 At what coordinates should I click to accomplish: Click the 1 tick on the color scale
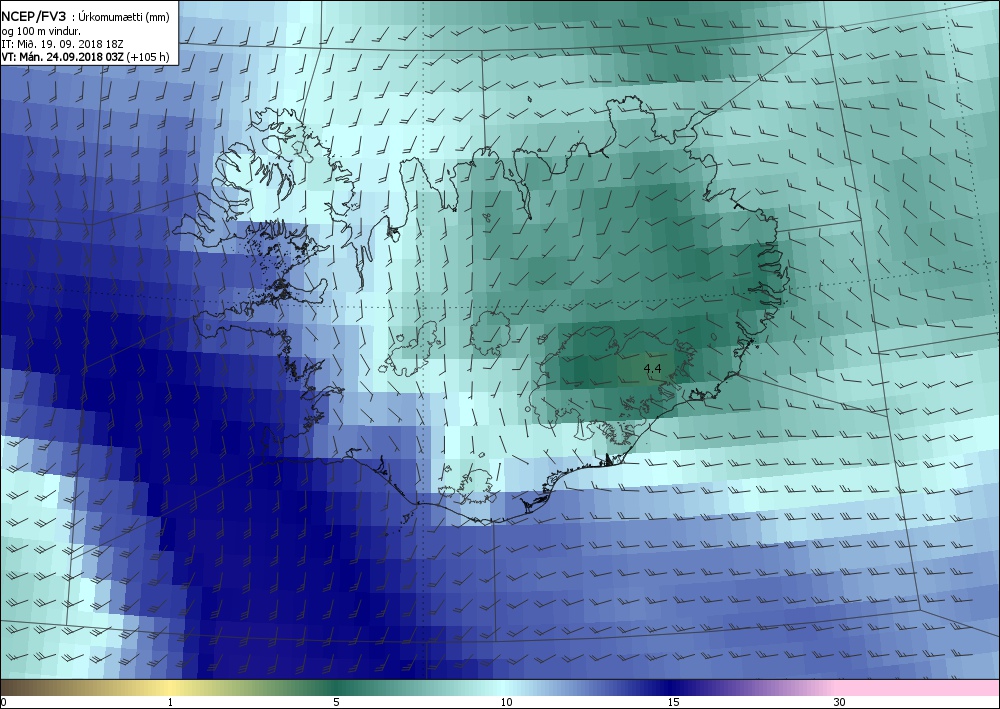tap(170, 702)
